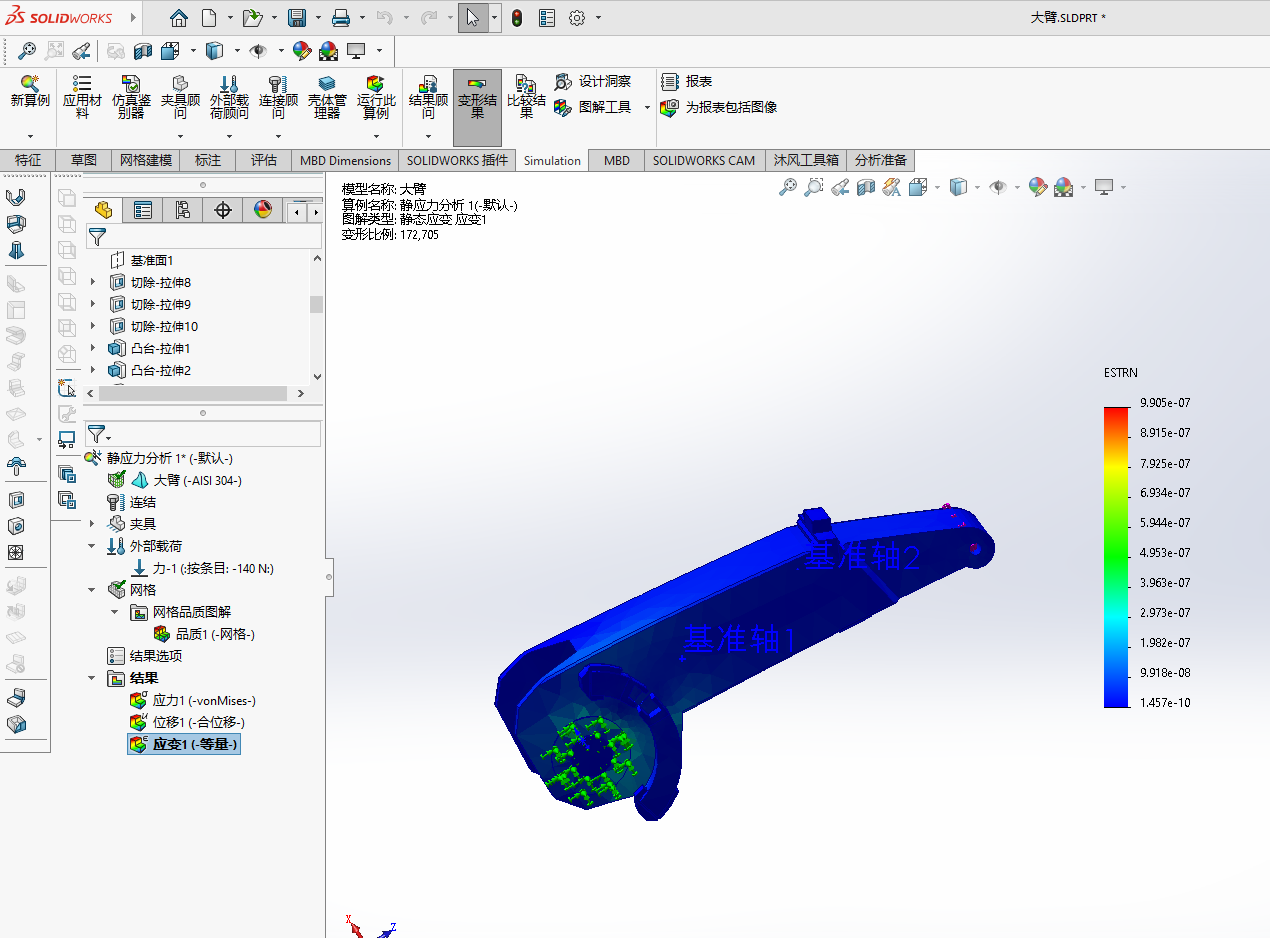Image resolution: width=1270 pixels, height=938 pixels.
Task: Open a file using the Open folder icon
Action: pos(252,18)
